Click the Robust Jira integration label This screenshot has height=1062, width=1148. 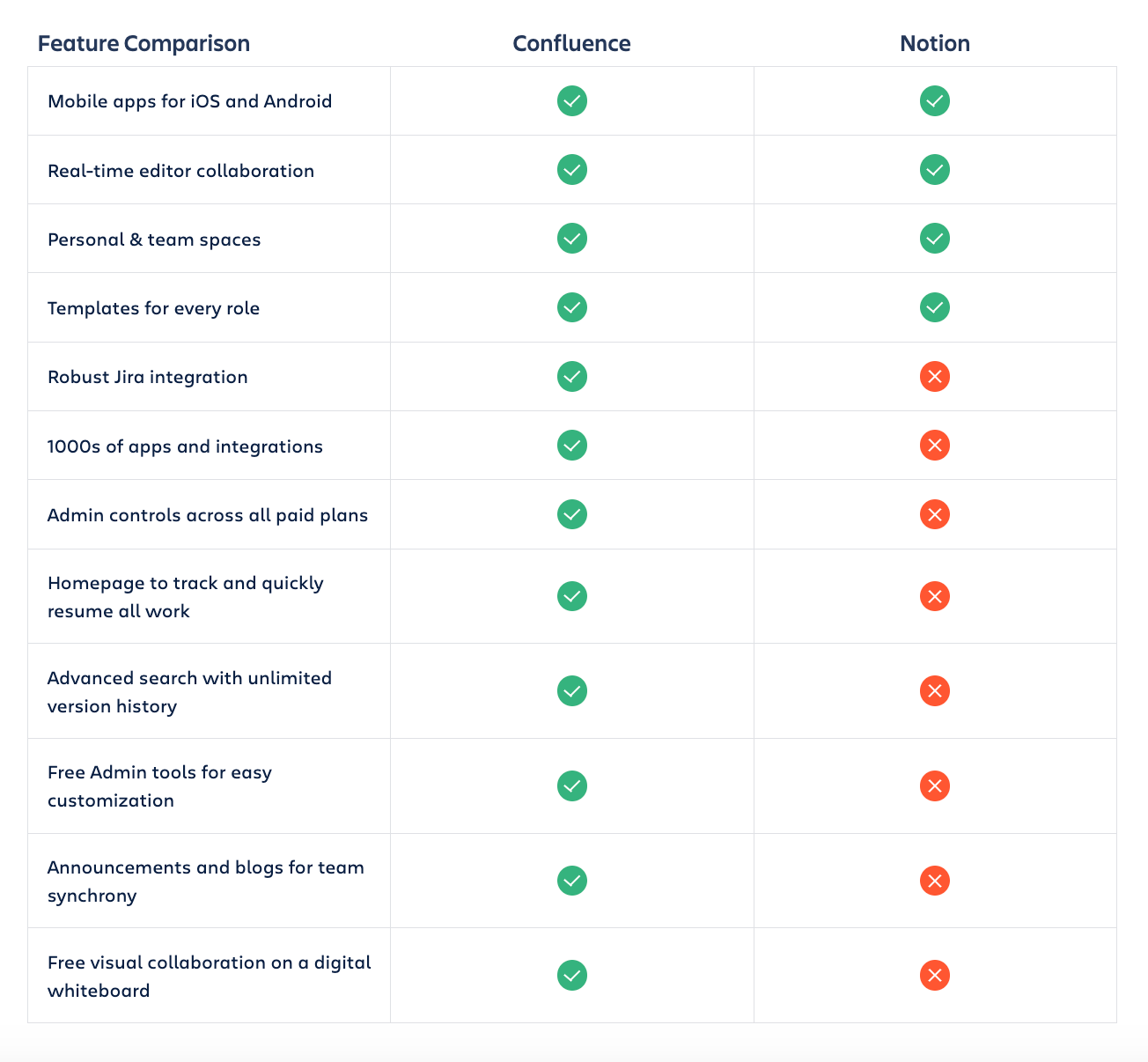point(148,377)
